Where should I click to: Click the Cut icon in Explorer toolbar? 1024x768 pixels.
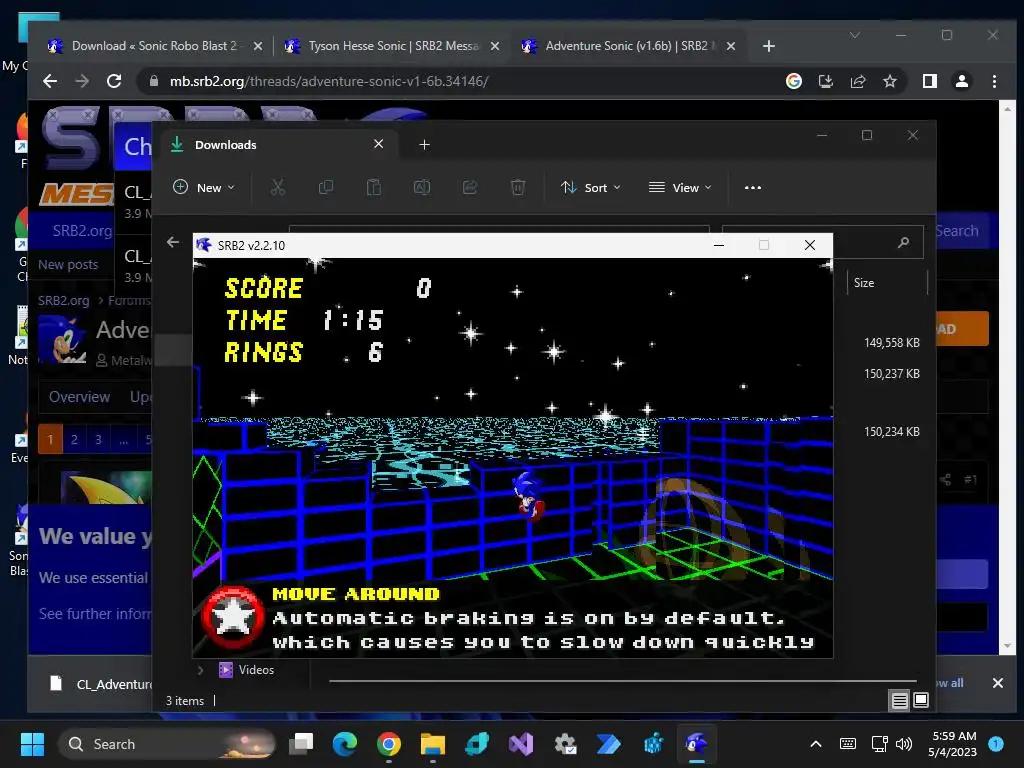coord(278,188)
